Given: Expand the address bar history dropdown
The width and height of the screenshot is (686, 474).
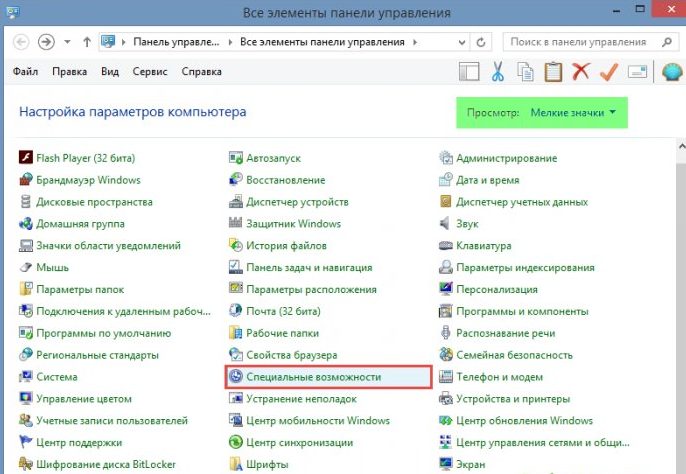Looking at the screenshot, I should [461, 42].
